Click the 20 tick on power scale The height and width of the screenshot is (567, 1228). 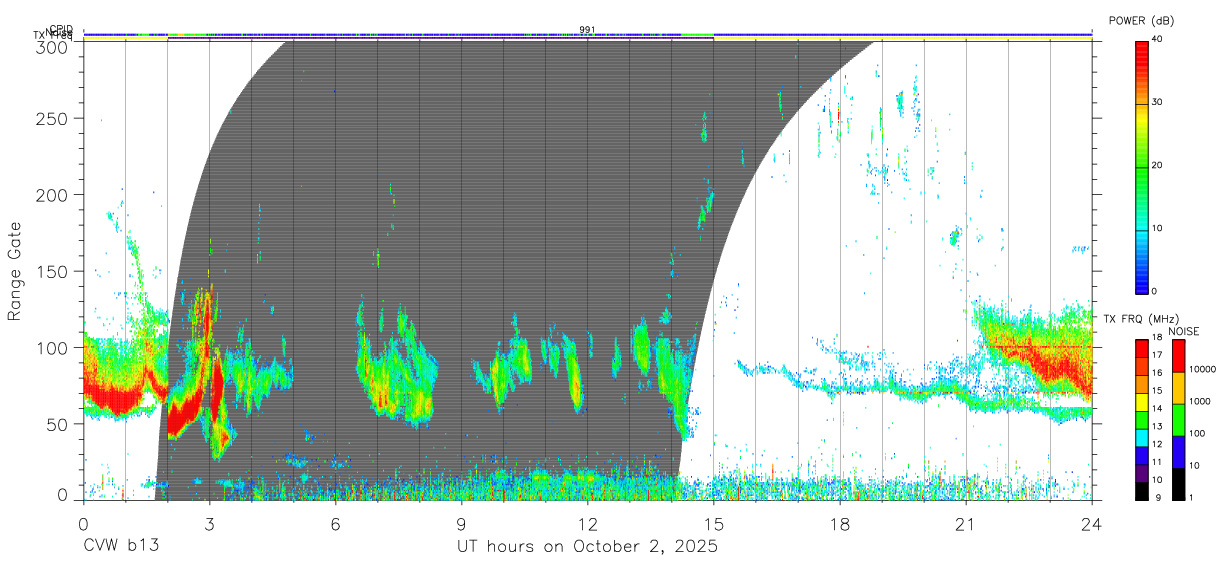1157,166
